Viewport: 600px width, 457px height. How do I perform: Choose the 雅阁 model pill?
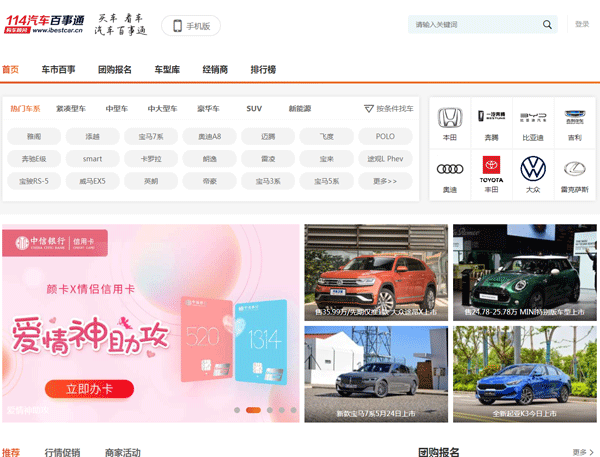click(34, 136)
